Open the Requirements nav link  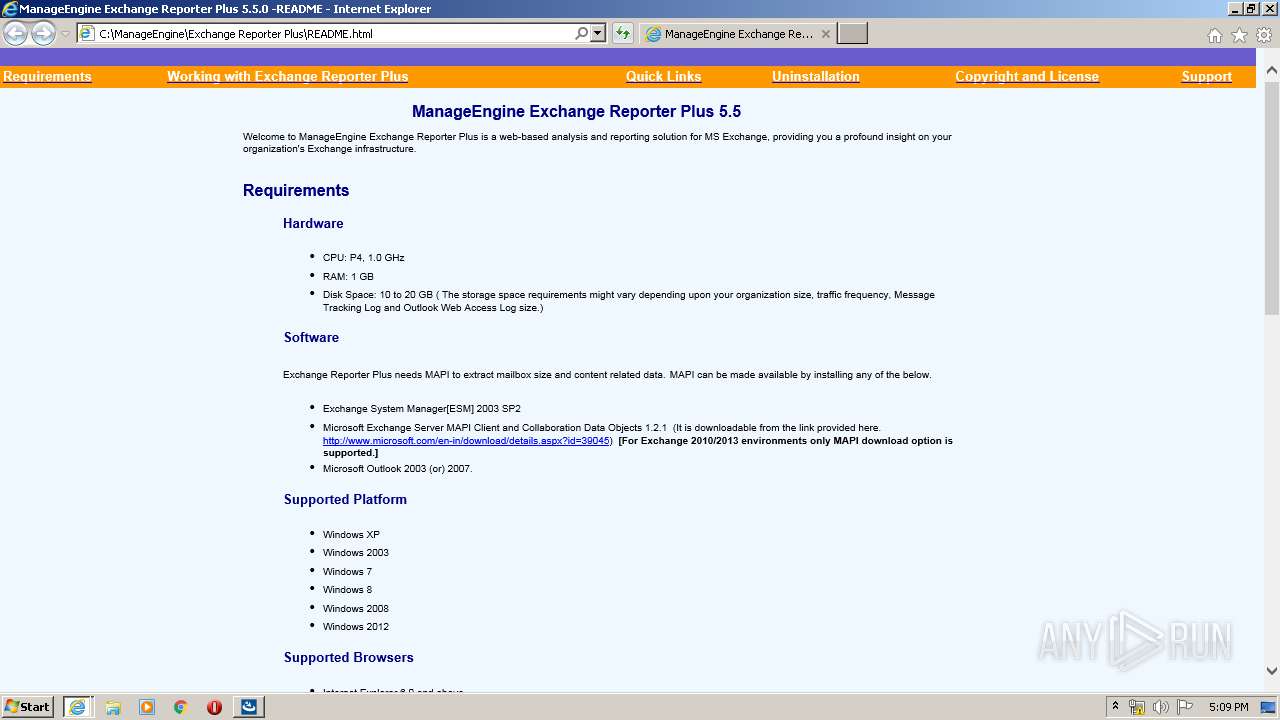[x=47, y=77]
